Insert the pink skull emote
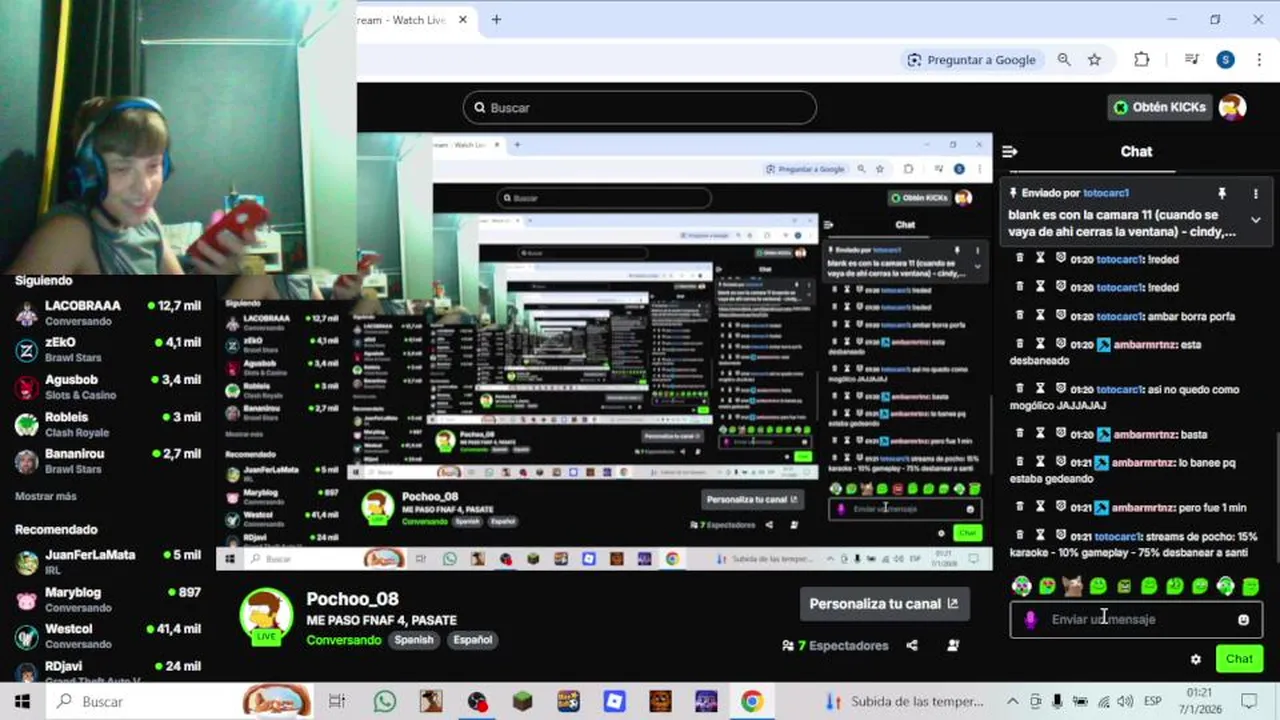 coord(1021,586)
